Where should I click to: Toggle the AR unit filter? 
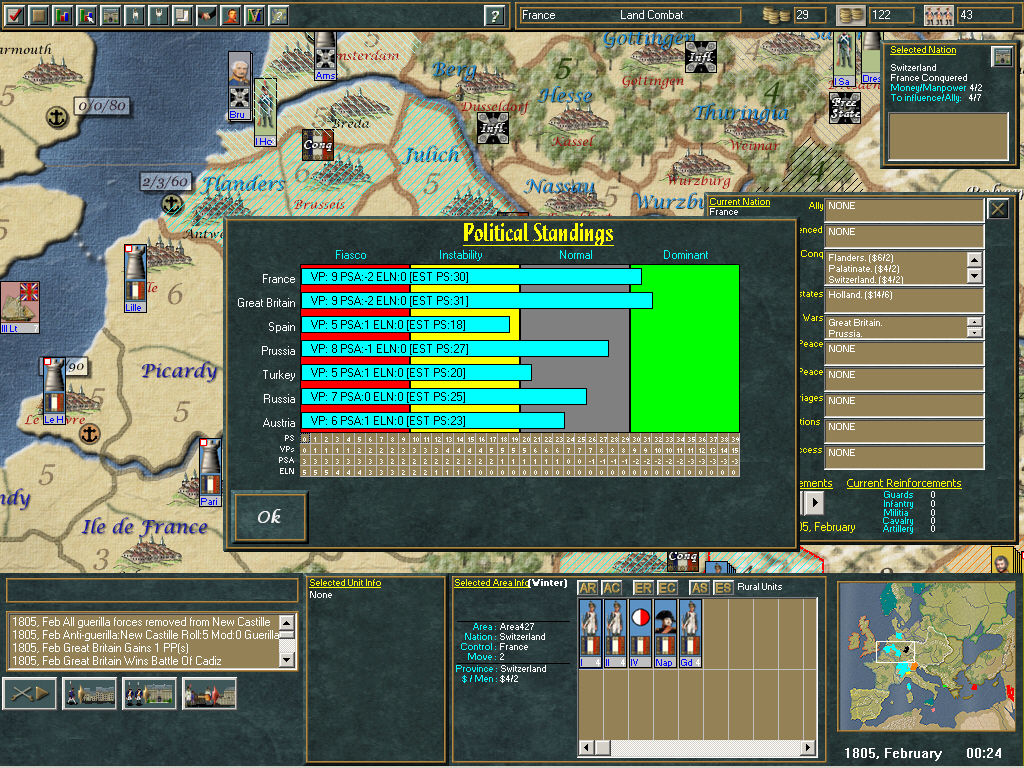[x=587, y=588]
